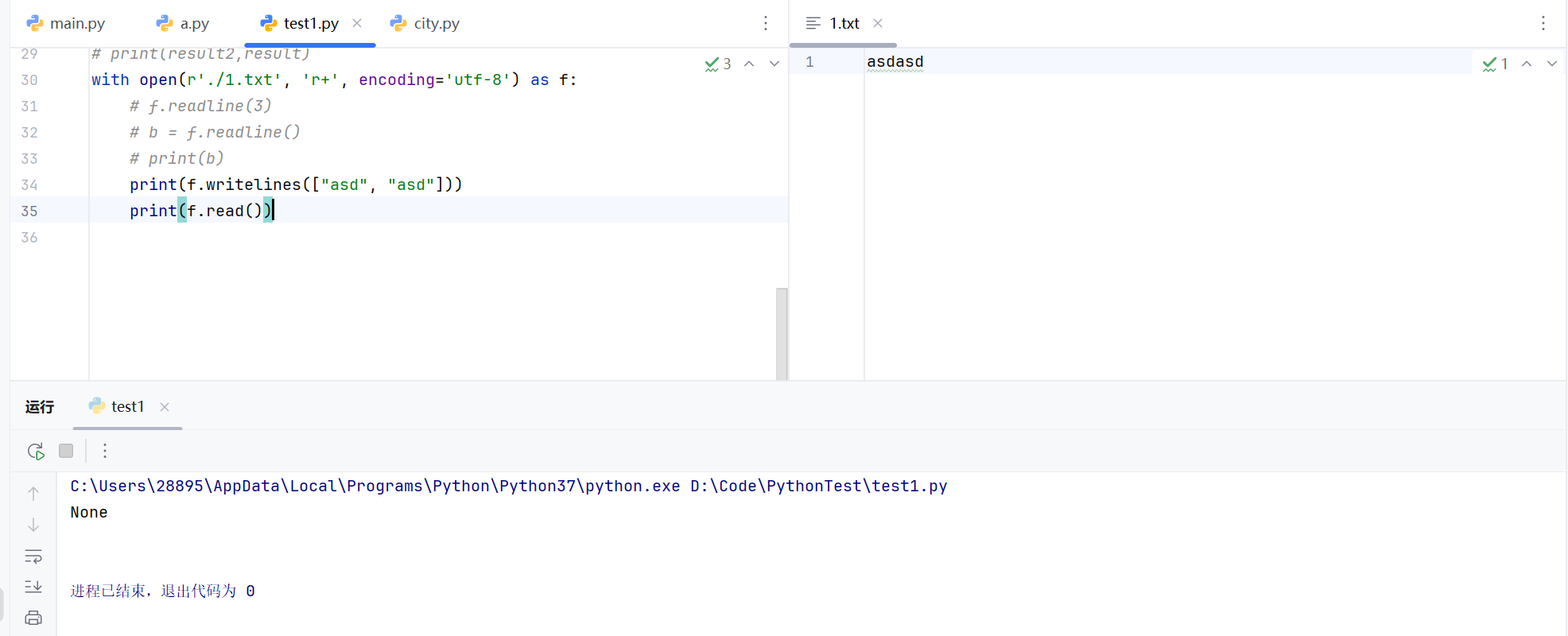The height and width of the screenshot is (636, 1568).
Task: Open right editor tab options menu
Action: pos(1543,23)
